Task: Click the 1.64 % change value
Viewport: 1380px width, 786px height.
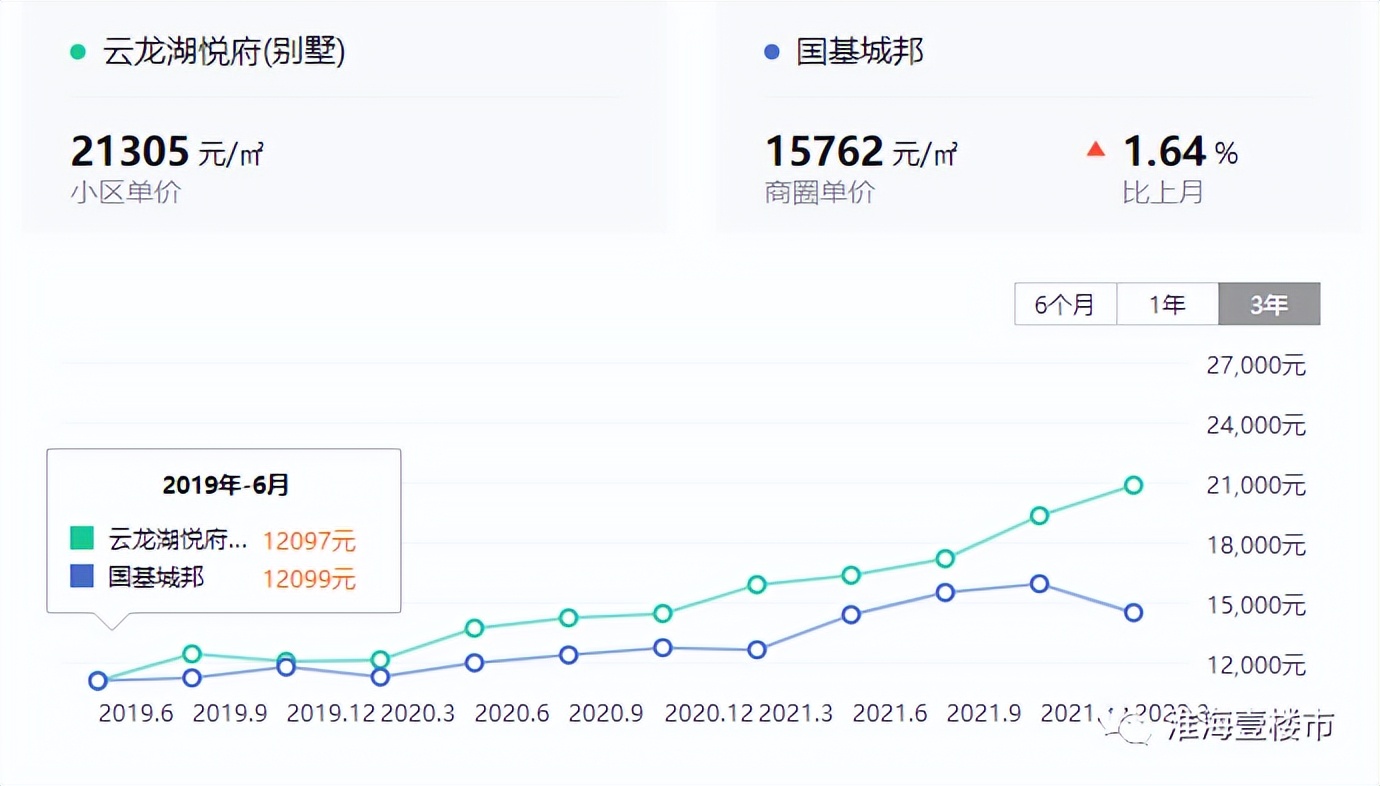Action: click(1181, 152)
